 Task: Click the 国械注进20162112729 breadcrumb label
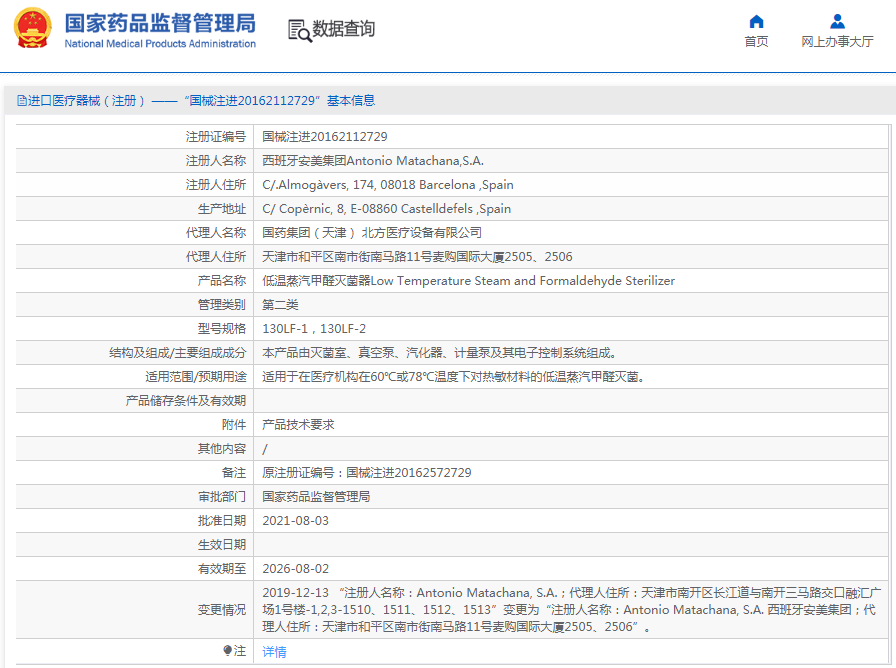click(x=247, y=100)
